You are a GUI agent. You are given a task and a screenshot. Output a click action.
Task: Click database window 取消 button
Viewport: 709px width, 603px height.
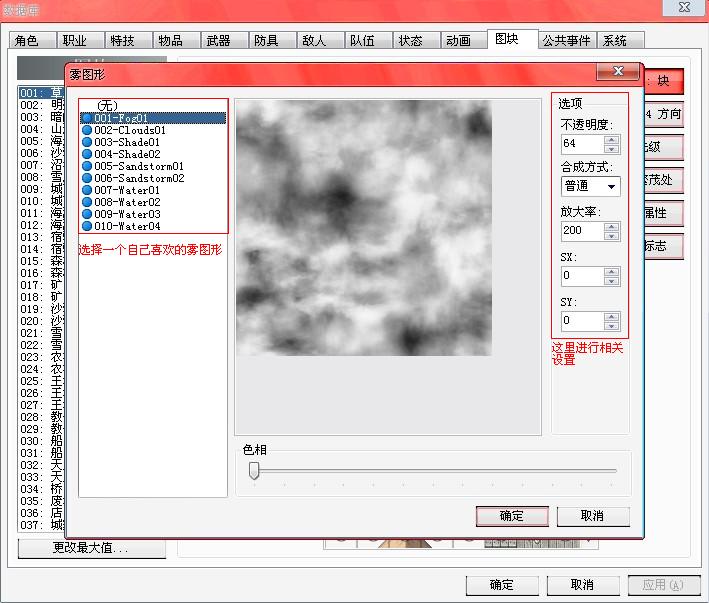[583, 585]
